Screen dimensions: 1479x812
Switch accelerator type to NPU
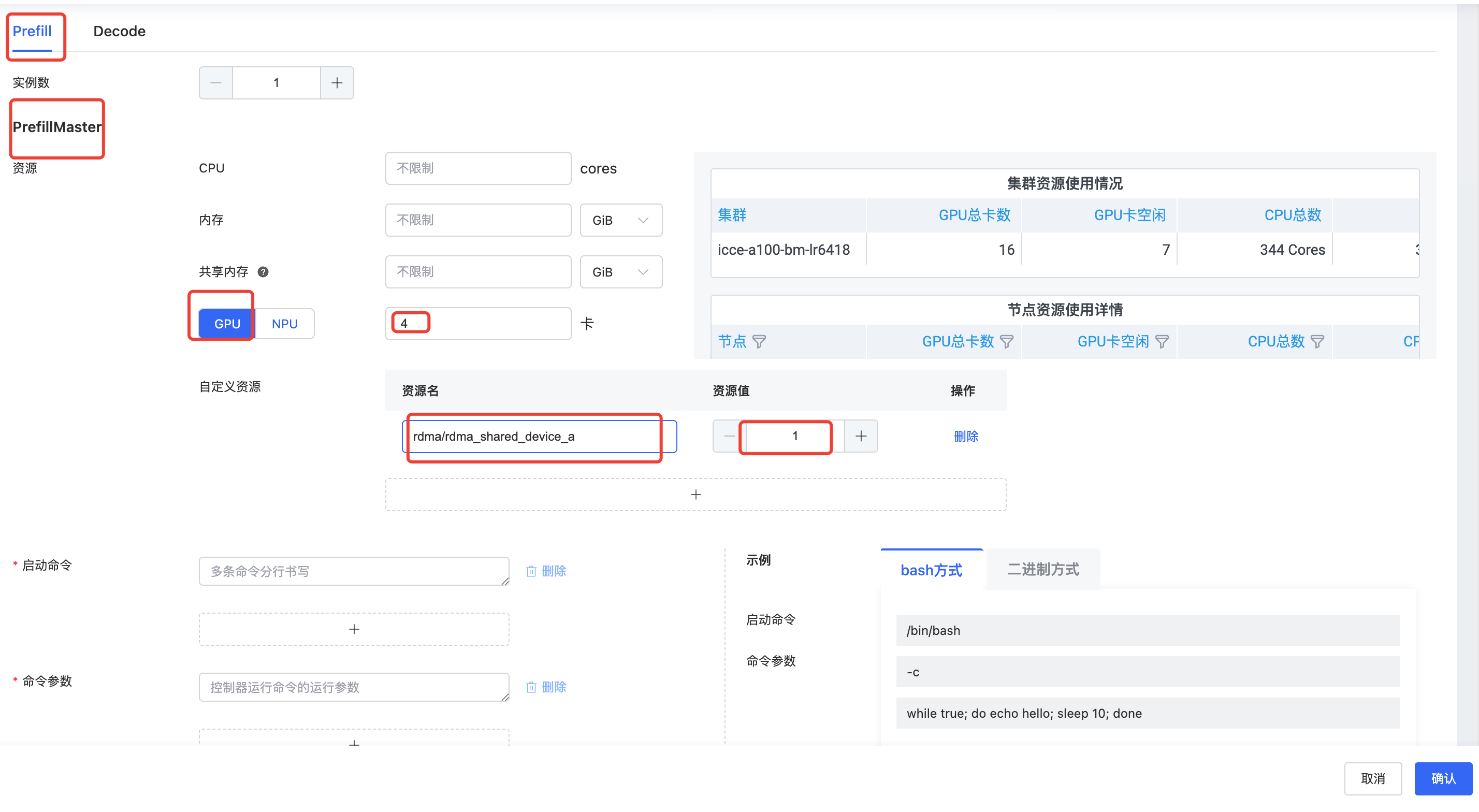coord(285,324)
